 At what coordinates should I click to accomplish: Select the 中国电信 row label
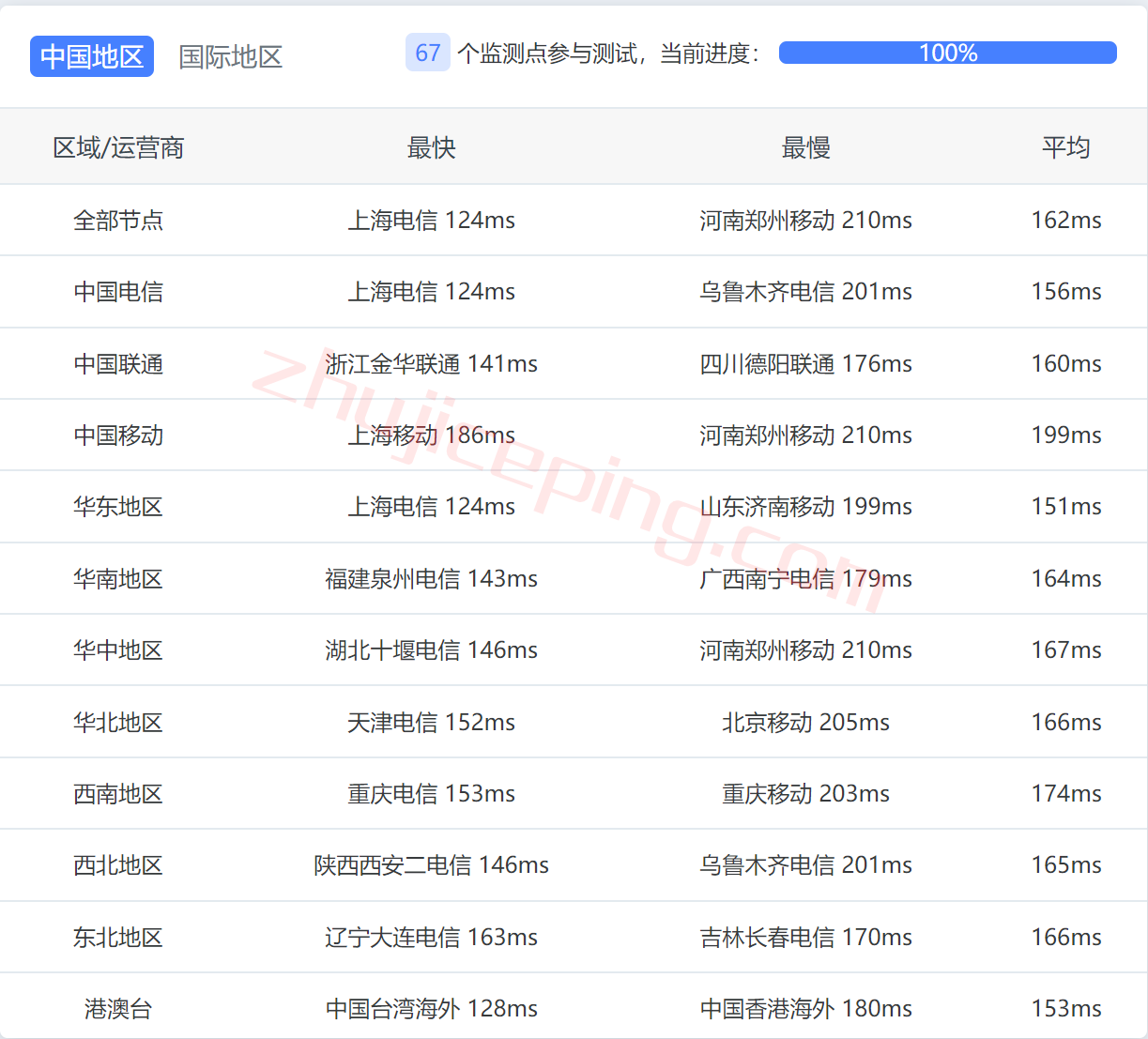click(x=118, y=292)
